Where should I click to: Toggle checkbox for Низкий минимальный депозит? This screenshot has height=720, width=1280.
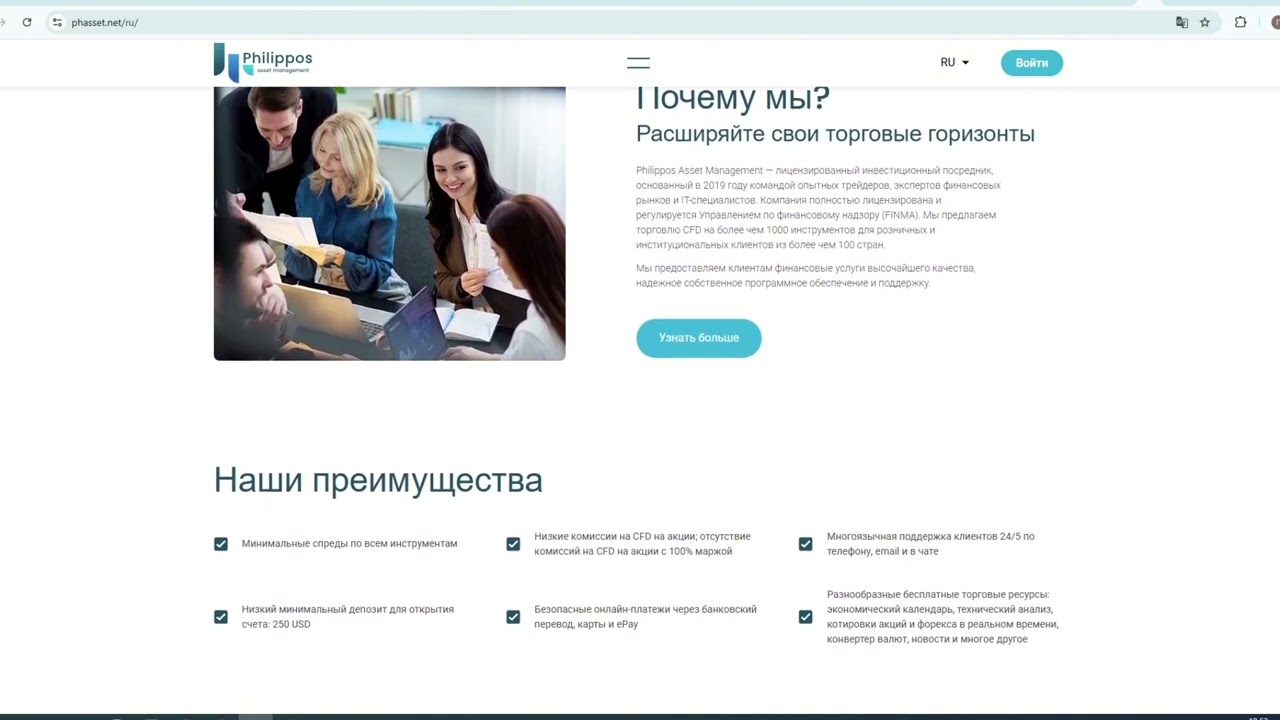[221, 617]
